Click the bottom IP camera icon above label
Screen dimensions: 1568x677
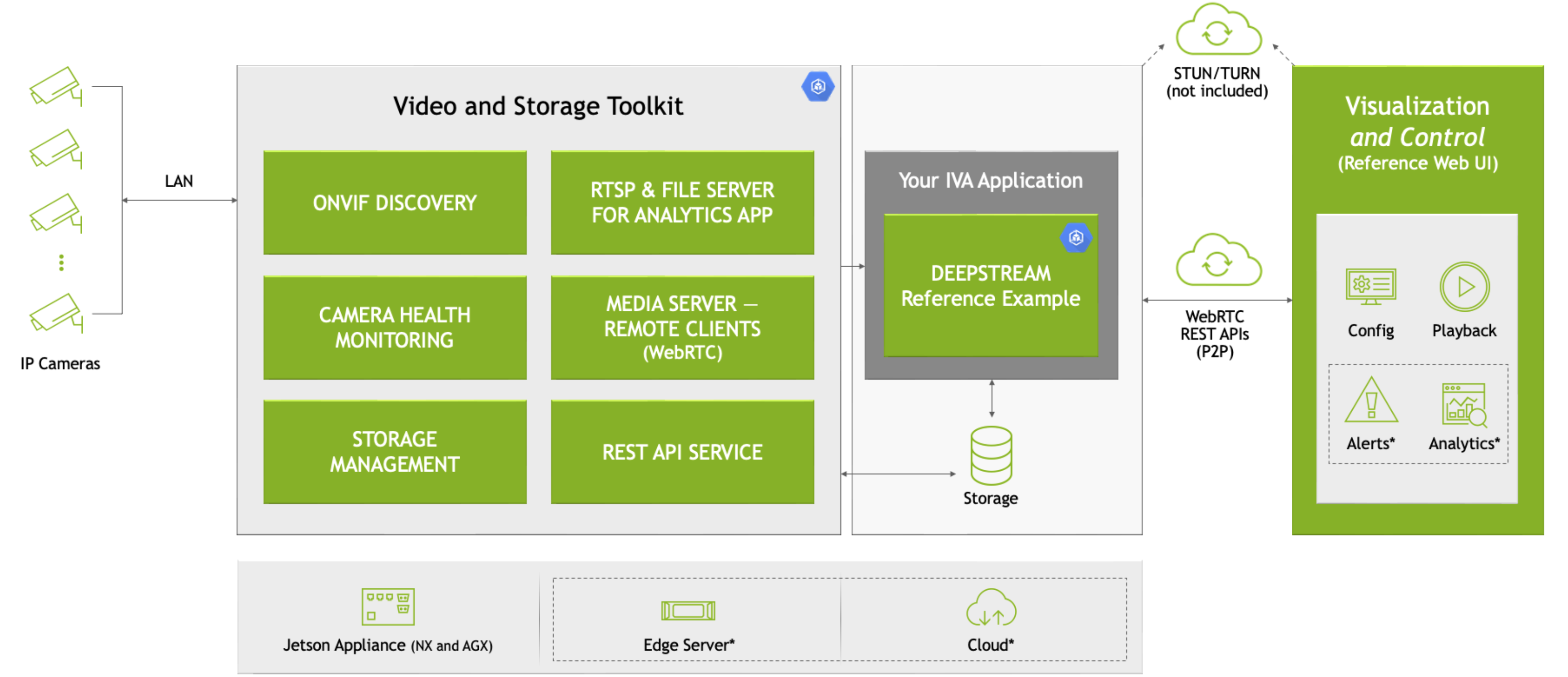coord(56,313)
